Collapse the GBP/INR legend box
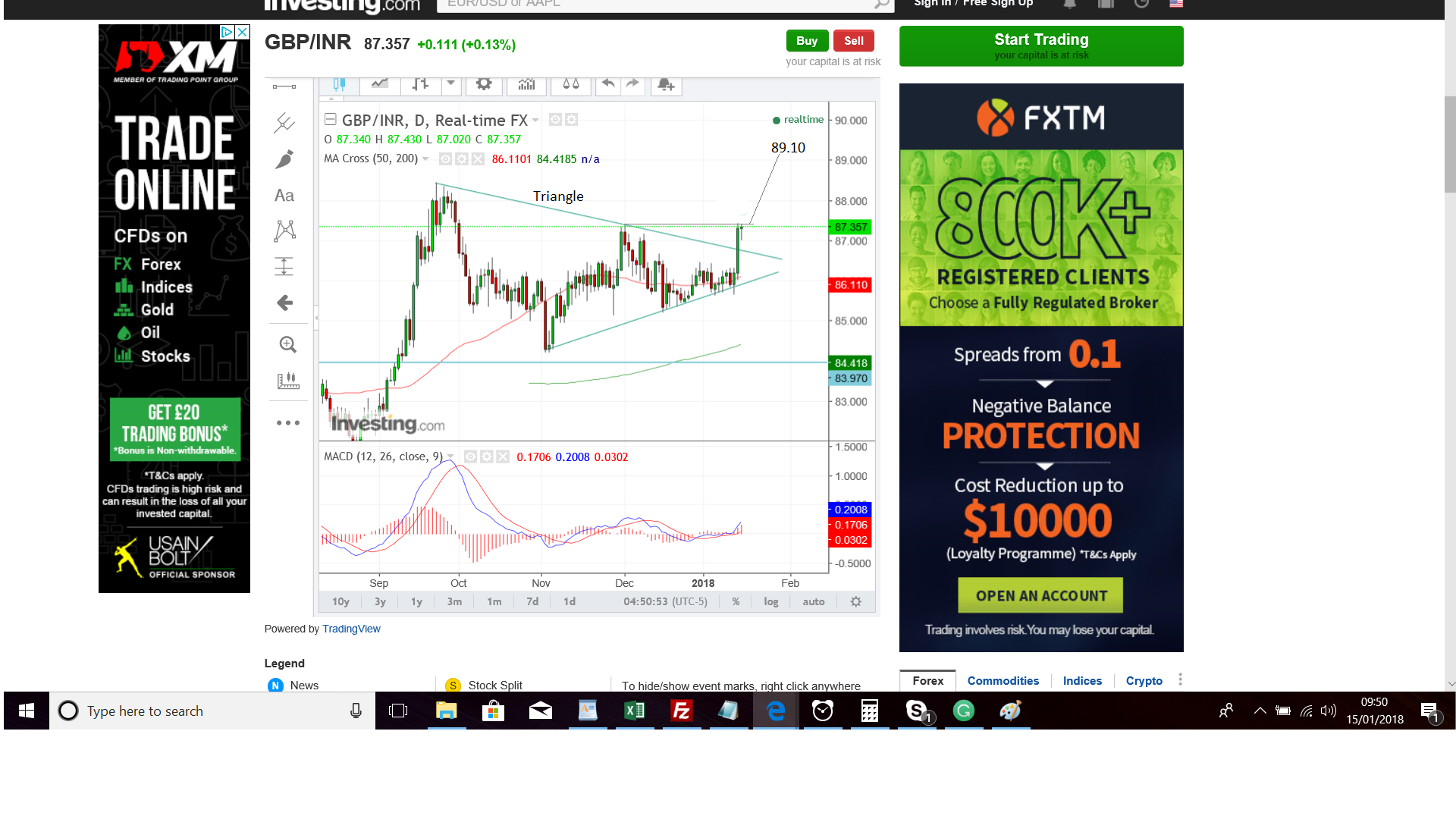This screenshot has width=1456, height=819. (331, 120)
